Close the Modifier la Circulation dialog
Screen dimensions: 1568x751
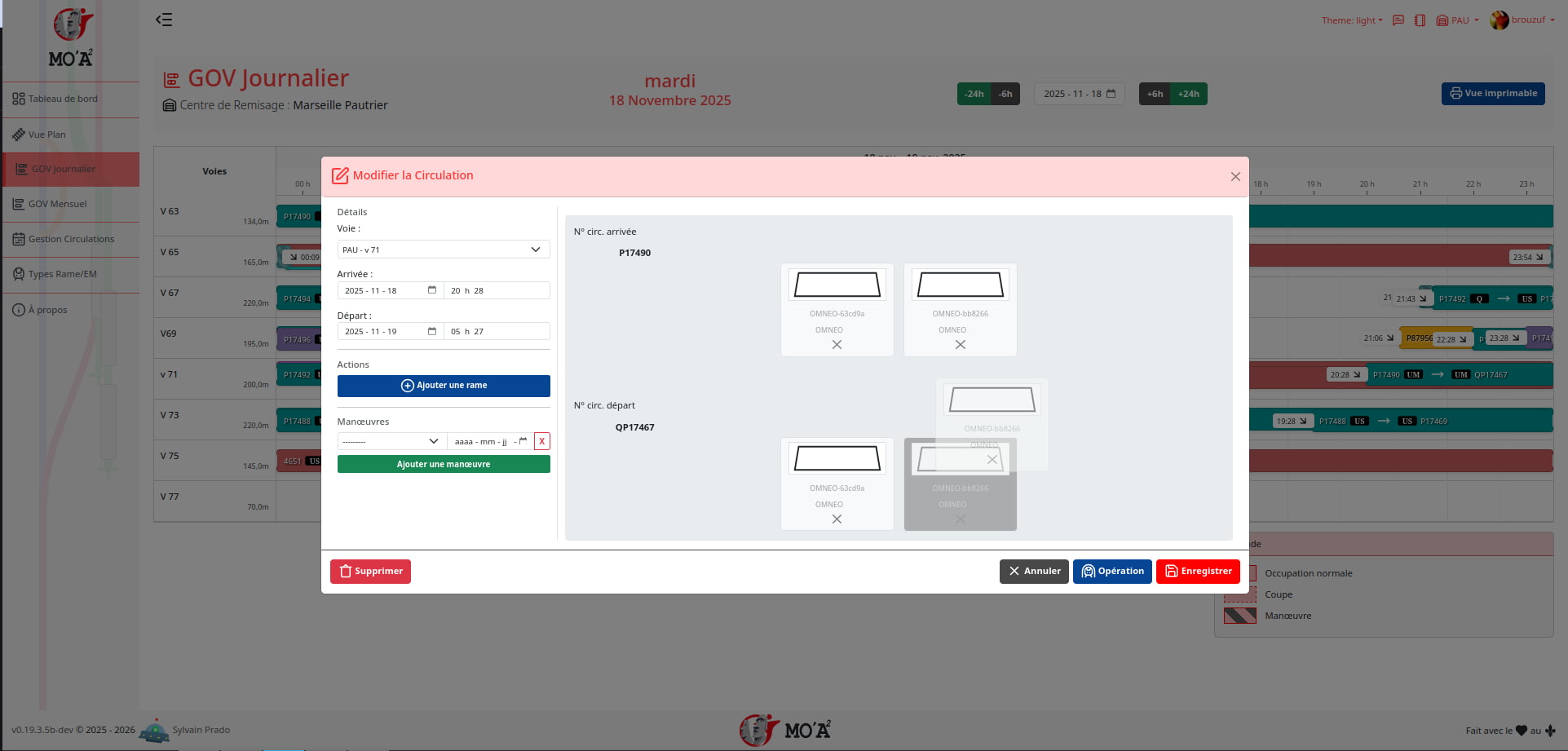pos(1235,177)
